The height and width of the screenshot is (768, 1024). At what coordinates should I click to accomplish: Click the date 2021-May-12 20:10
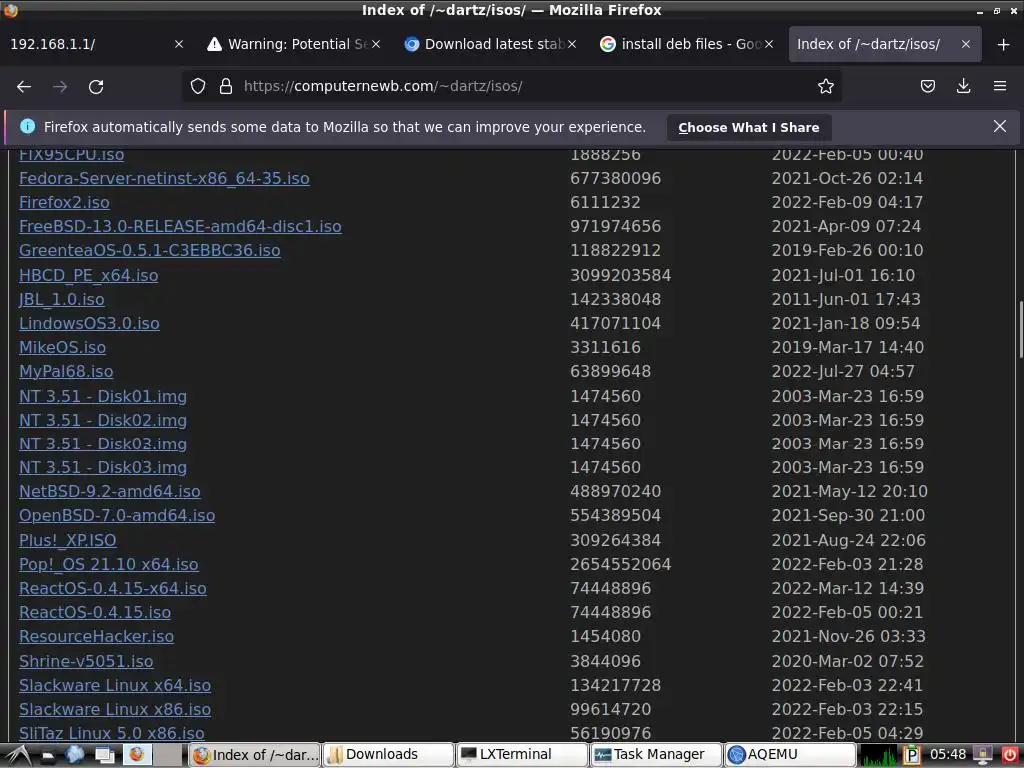(x=849, y=491)
